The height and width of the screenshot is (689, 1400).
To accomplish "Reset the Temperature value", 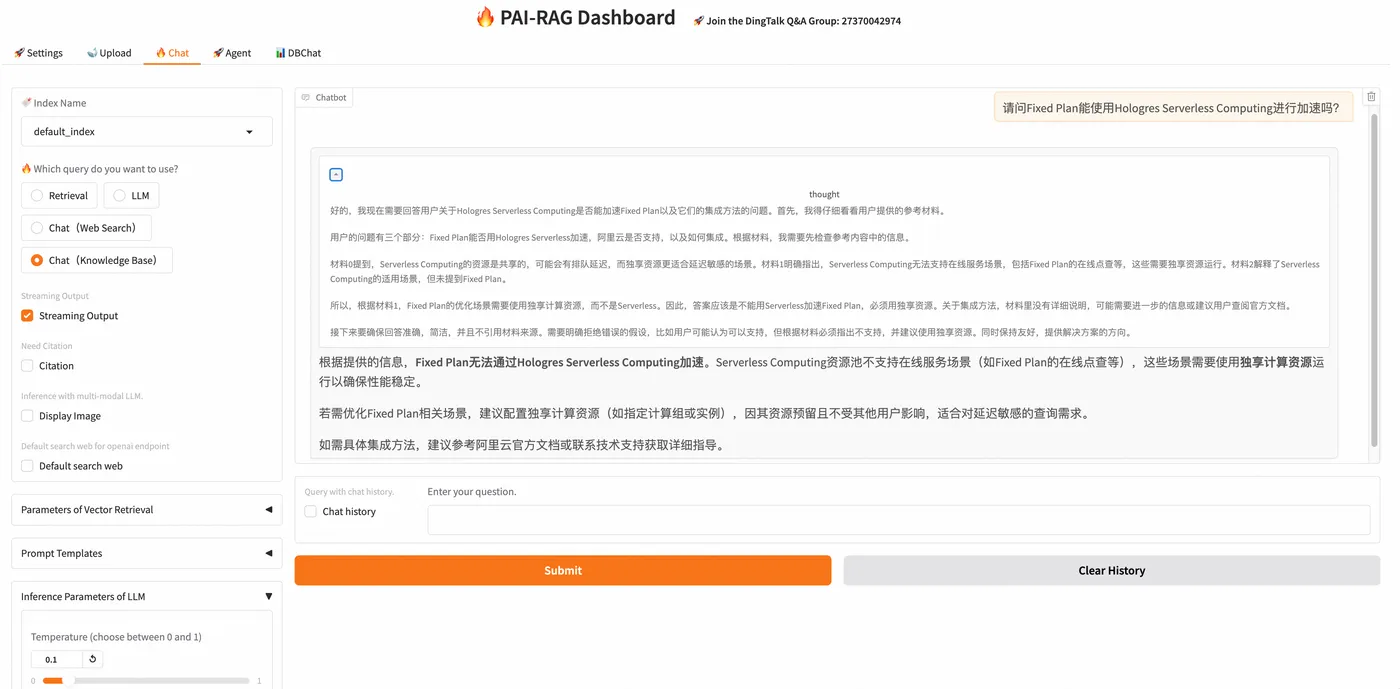I will 93,659.
